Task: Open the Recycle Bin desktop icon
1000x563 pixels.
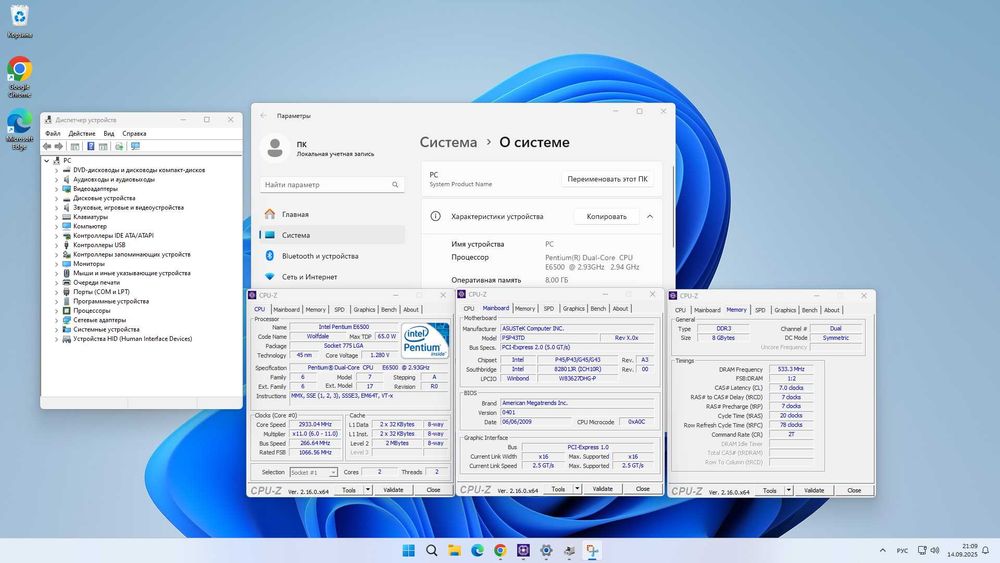Action: [20, 20]
